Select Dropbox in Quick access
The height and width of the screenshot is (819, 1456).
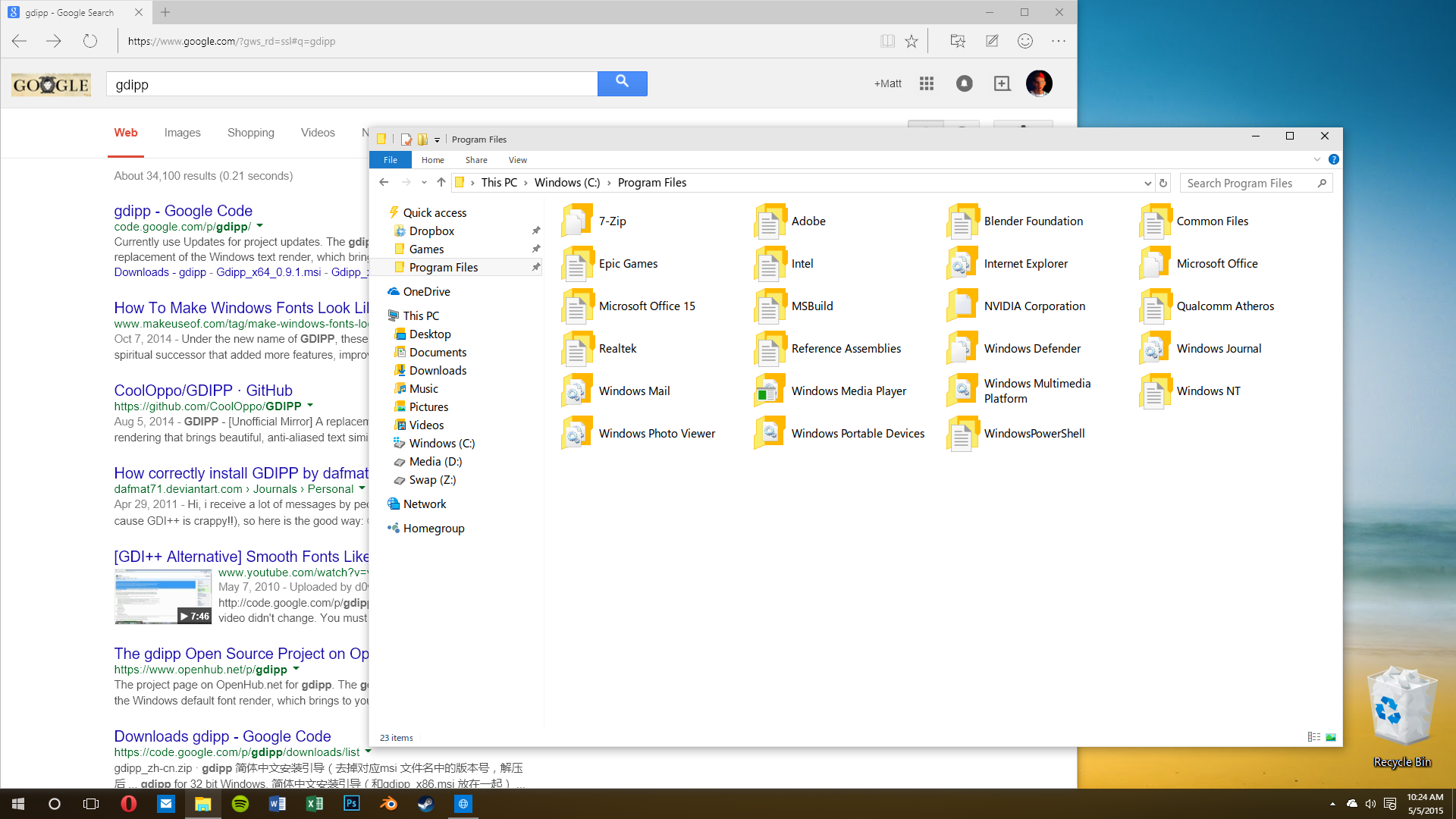[x=431, y=231]
